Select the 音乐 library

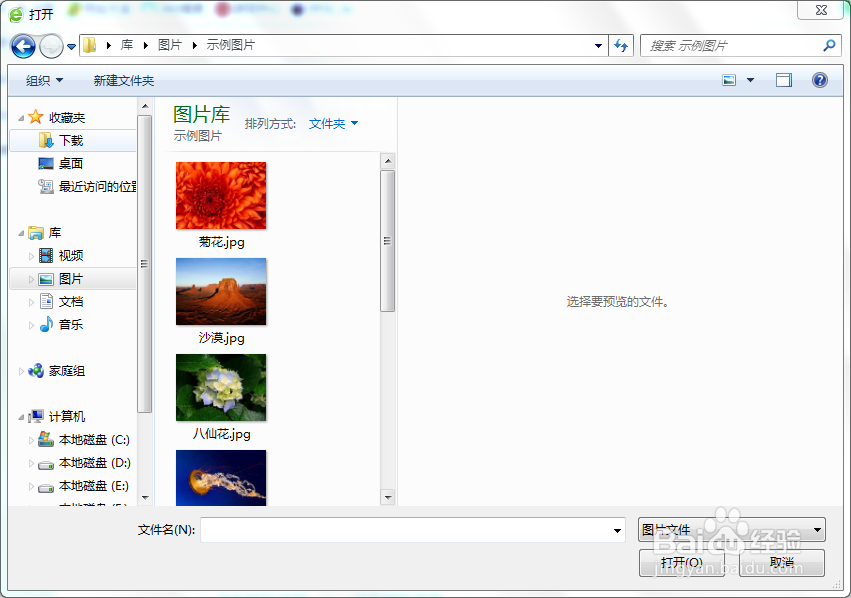[x=71, y=325]
